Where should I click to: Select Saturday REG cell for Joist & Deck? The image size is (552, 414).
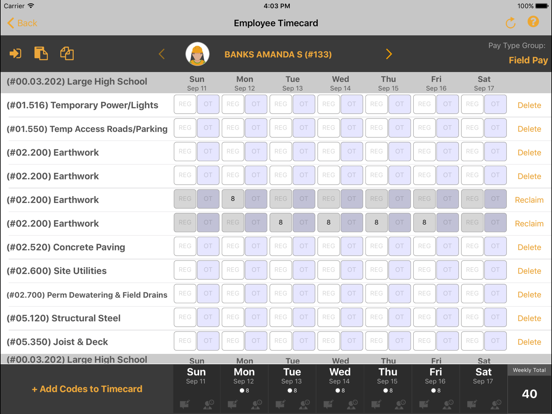point(472,341)
